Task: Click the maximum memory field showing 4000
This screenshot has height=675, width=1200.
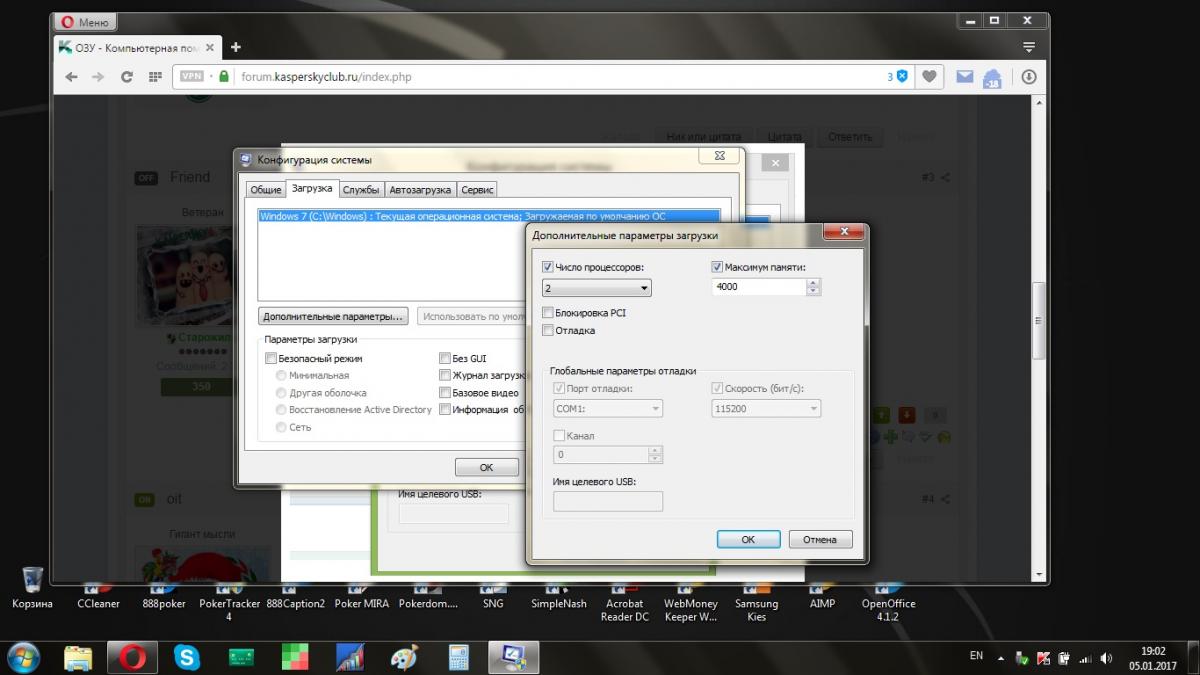Action: (758, 287)
